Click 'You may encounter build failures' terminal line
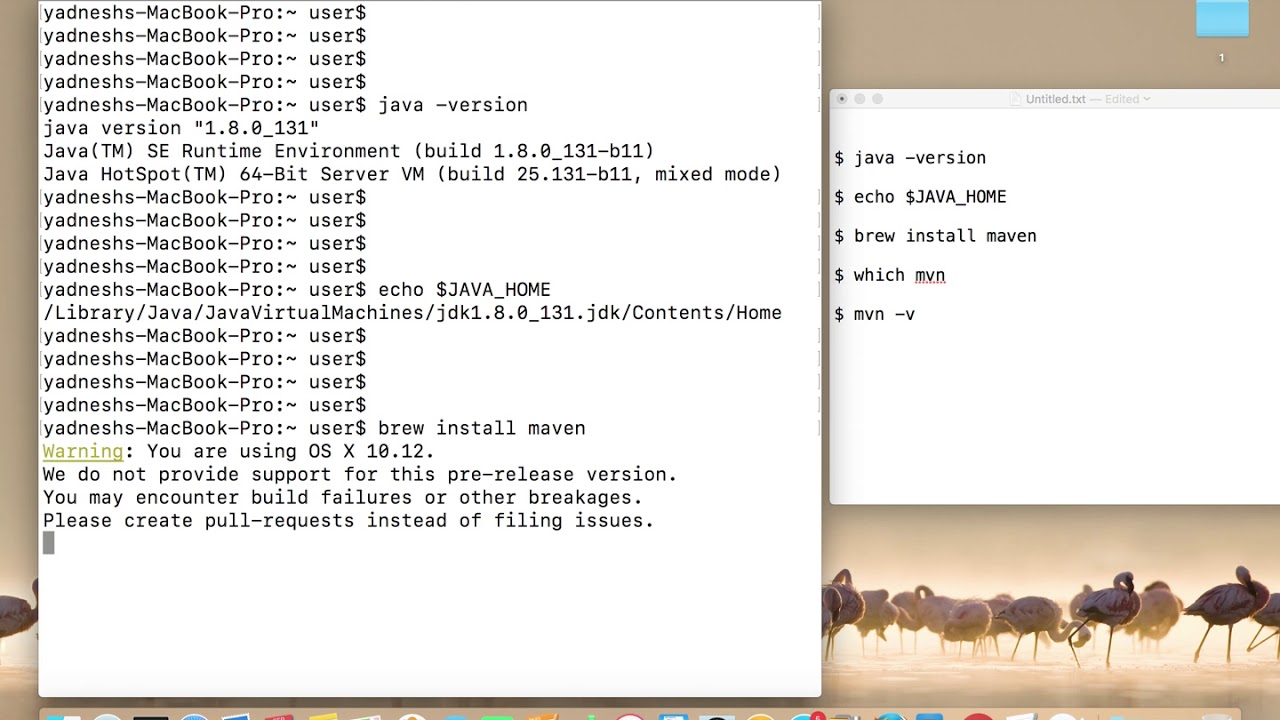1280x720 pixels. pyautogui.click(x=343, y=497)
